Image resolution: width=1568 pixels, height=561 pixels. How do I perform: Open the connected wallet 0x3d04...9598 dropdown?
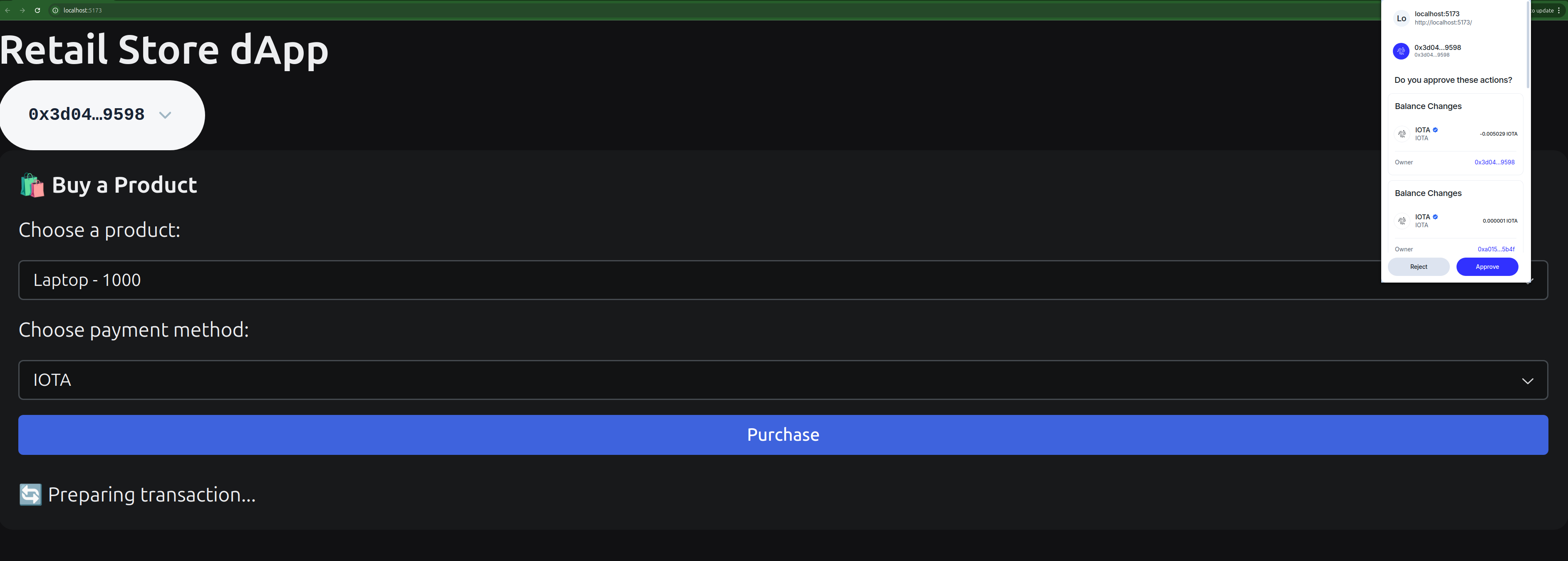point(102,114)
